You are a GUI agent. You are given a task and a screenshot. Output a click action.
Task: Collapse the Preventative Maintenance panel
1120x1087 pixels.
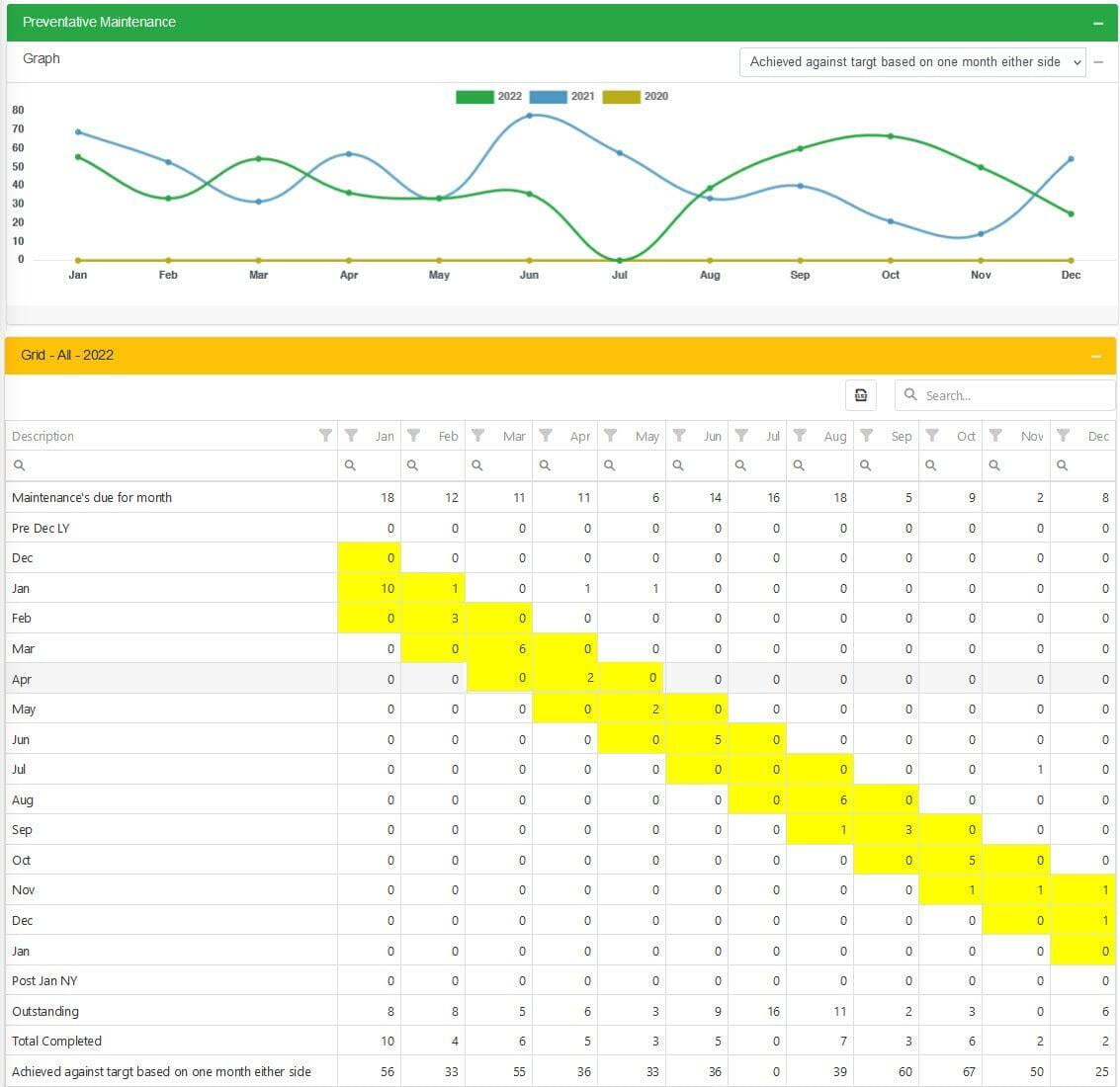pyautogui.click(x=1097, y=23)
